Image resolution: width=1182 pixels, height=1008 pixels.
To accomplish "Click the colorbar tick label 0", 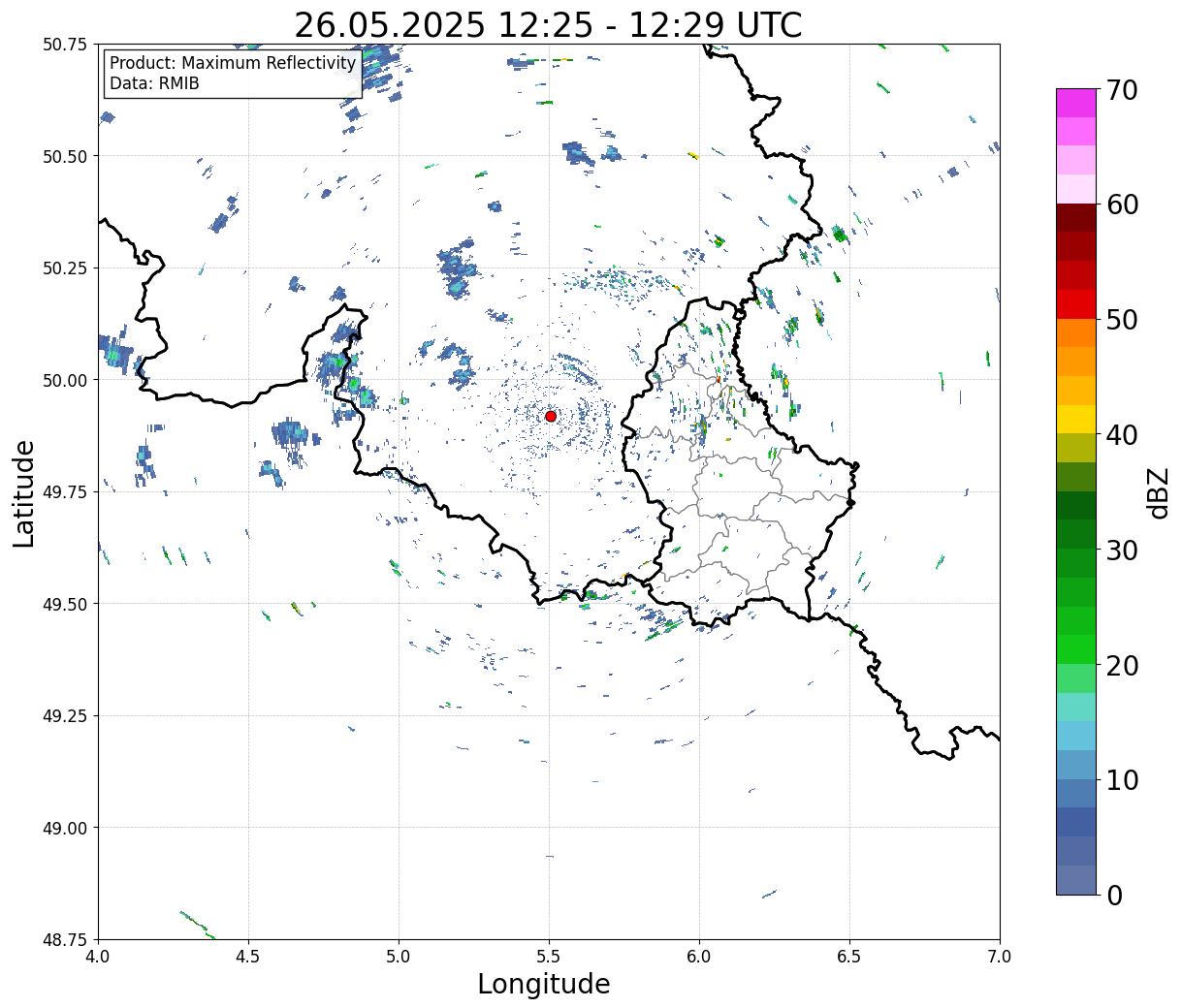I will click(x=1114, y=896).
